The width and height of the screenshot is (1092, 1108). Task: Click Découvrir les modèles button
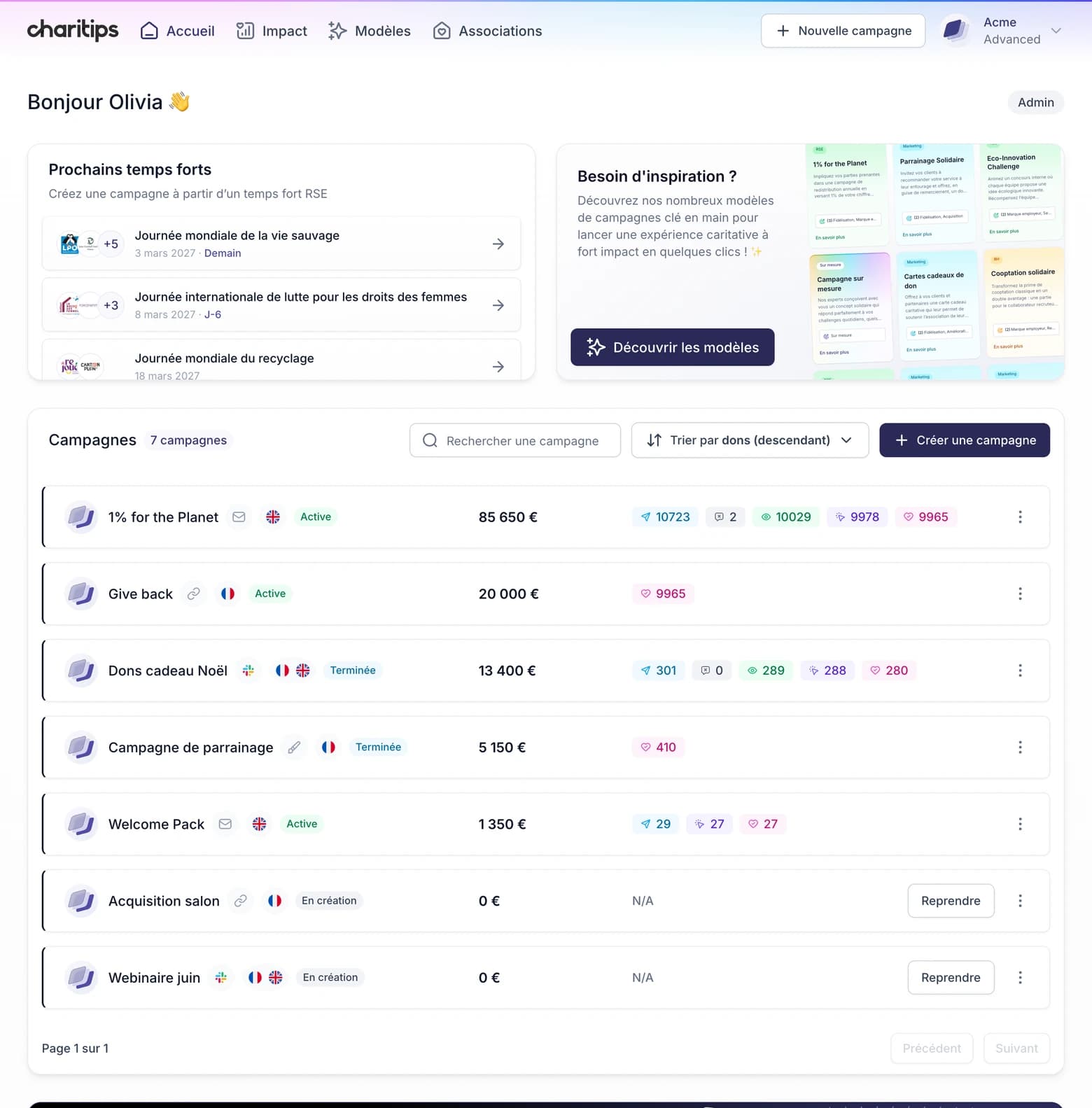(672, 347)
